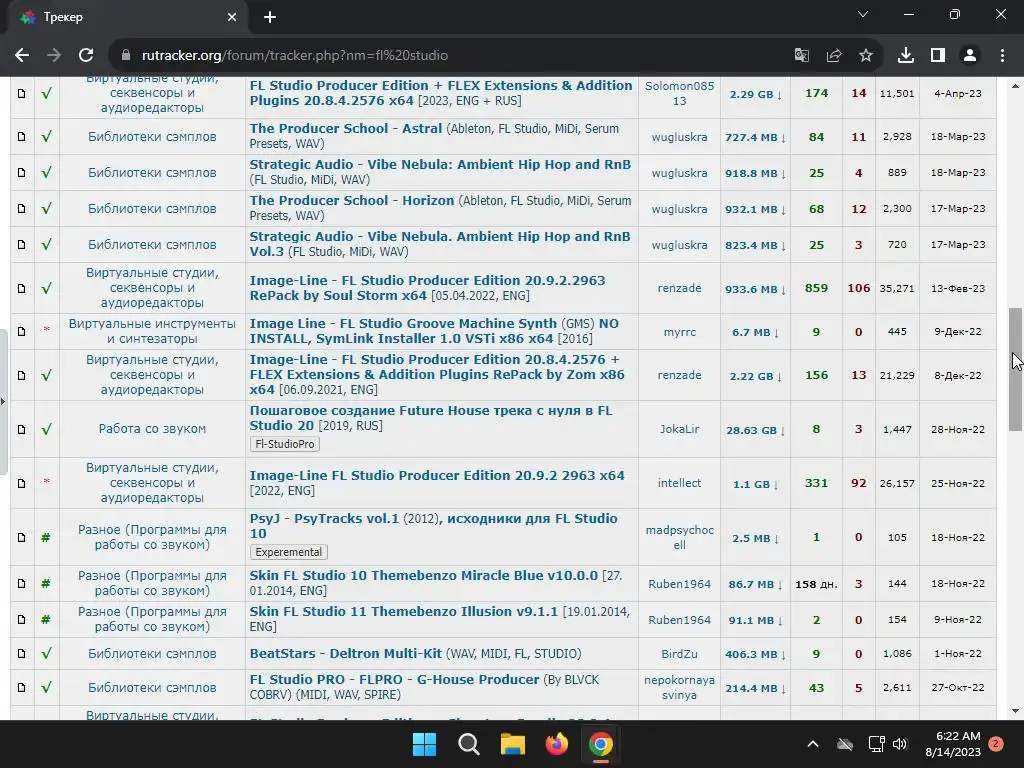Open Skin FL Studio 10 Themebenzo Miracle Blue topic

pyautogui.click(x=423, y=575)
